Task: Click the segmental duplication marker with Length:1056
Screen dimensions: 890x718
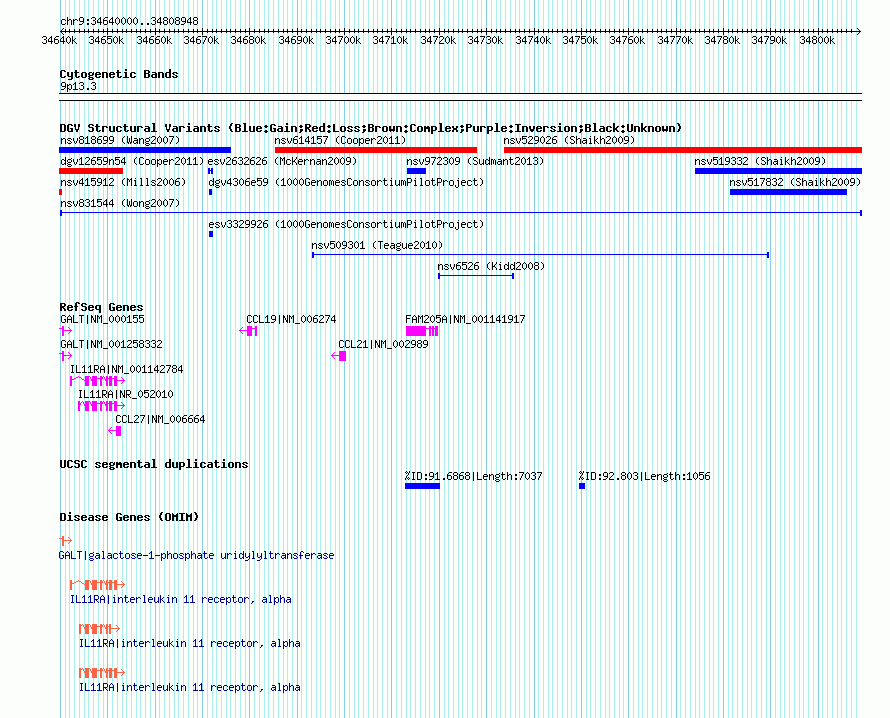Action: 582,486
